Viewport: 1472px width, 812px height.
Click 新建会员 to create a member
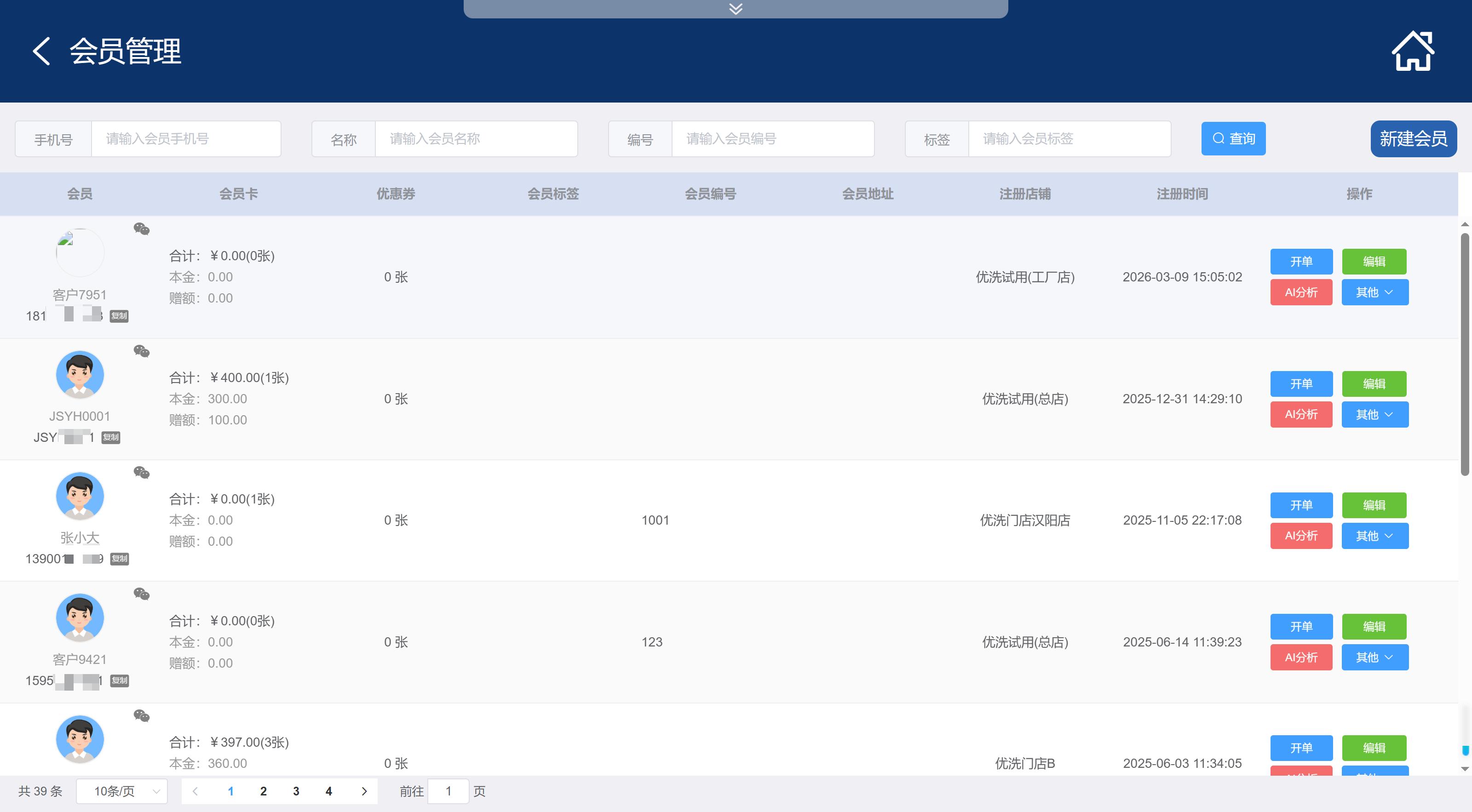coord(1413,139)
